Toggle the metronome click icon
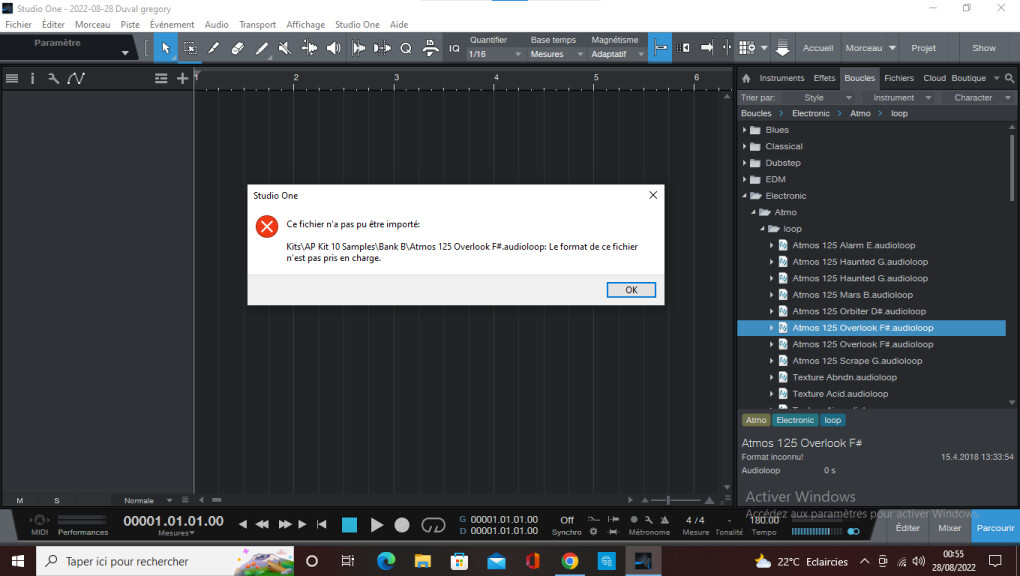Viewport: 1020px width, 576px height. tap(664, 520)
